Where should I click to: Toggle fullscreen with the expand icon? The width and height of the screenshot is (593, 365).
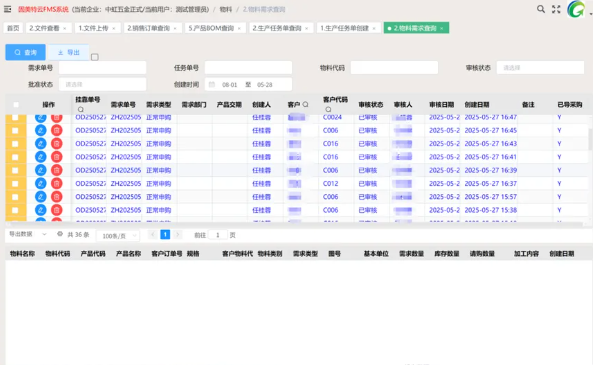[x=556, y=9]
